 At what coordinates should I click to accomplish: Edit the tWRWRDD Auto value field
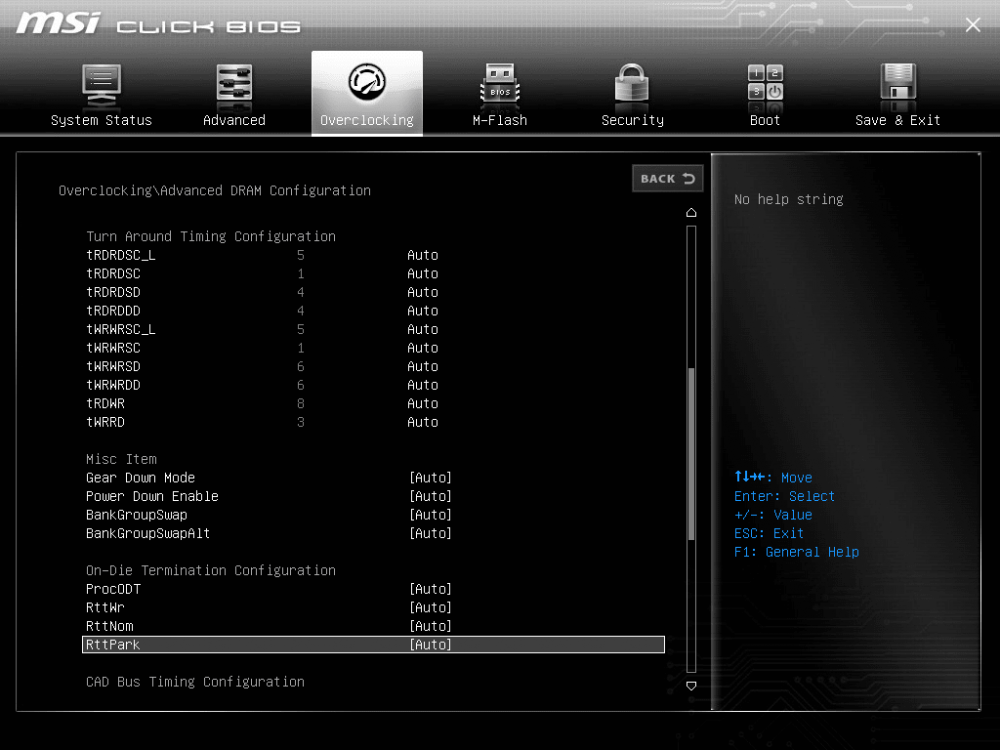[x=423, y=385]
